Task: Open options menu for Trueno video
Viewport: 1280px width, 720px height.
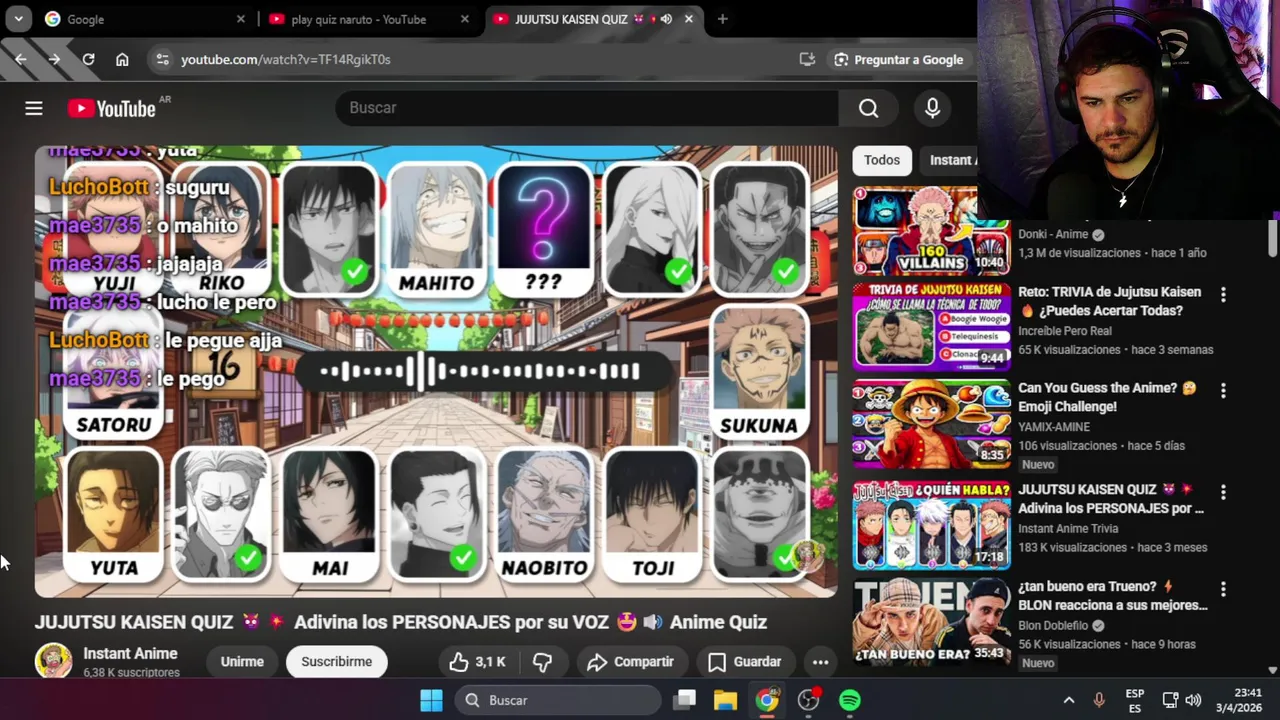Action: pyautogui.click(x=1222, y=589)
